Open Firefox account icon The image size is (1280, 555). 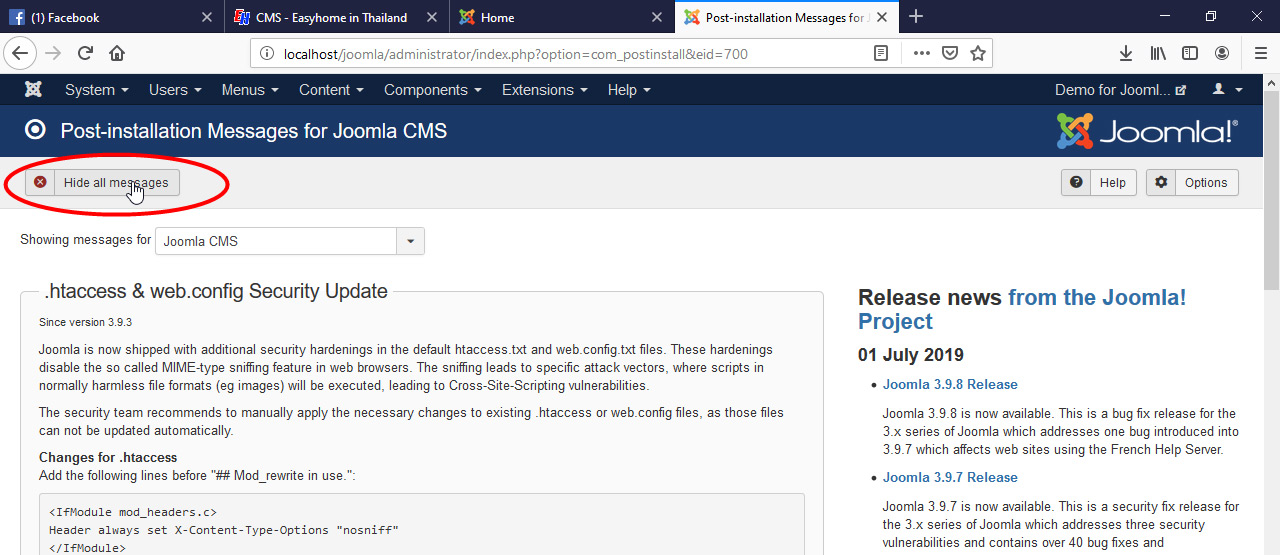[1222, 53]
